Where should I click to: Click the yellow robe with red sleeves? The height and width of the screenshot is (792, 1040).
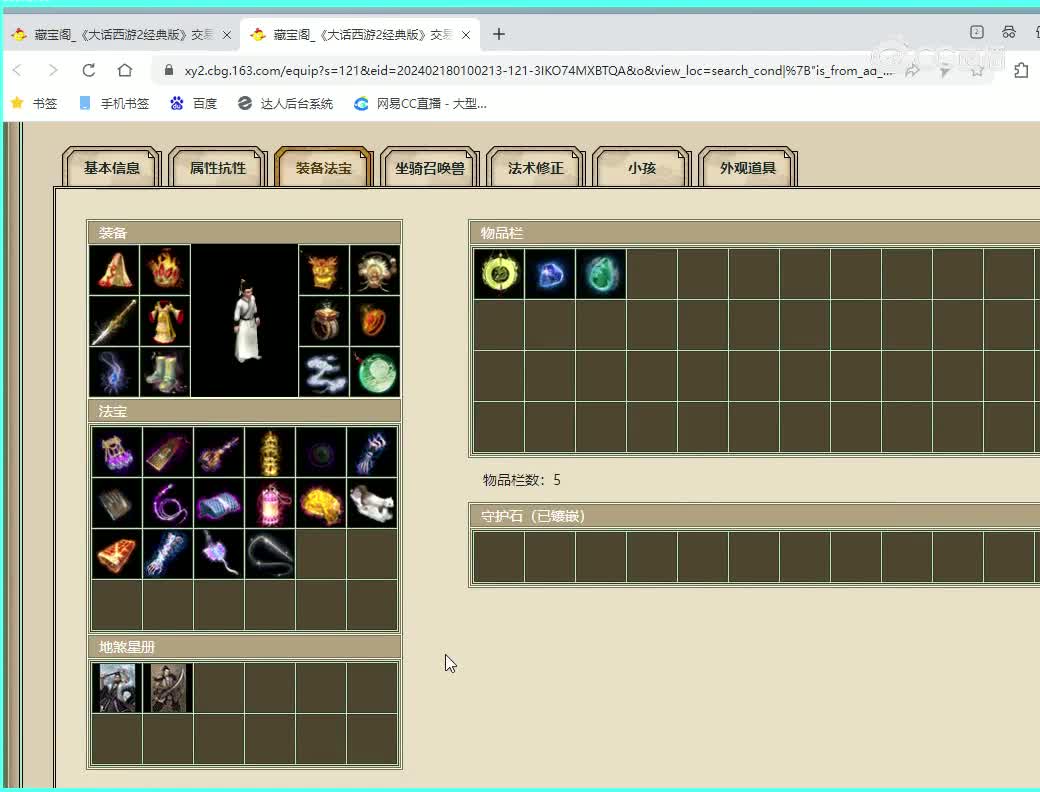point(165,321)
